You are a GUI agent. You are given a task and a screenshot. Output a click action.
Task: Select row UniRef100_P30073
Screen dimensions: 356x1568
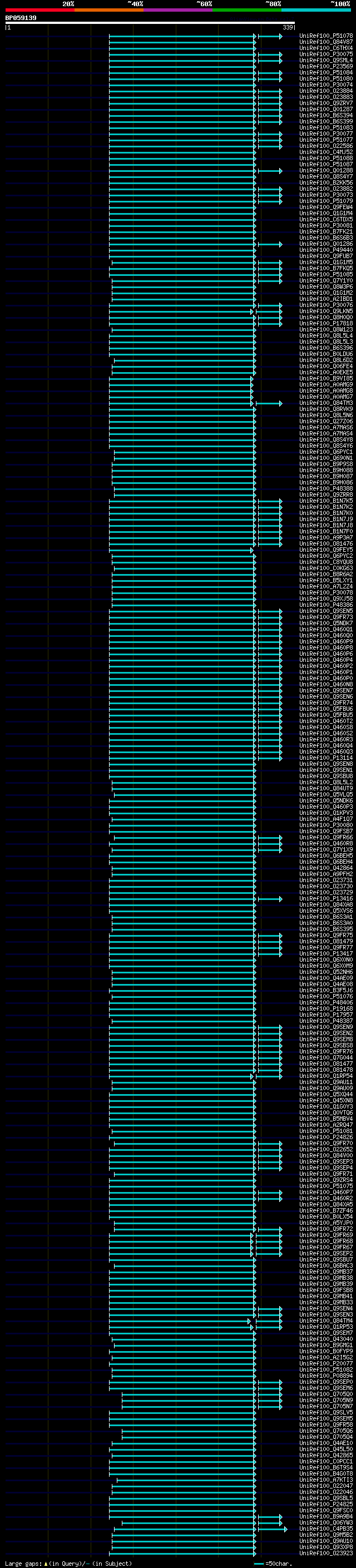(326, 195)
